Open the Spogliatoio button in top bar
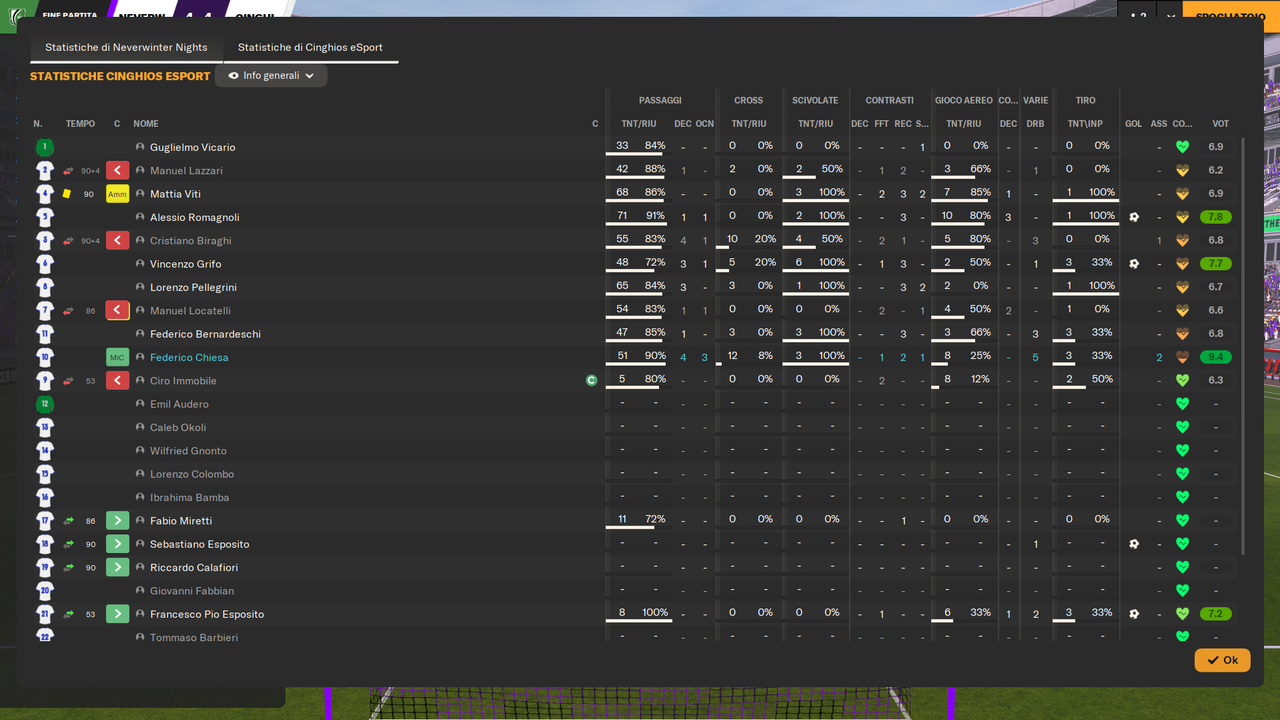This screenshot has width=1280, height=720. tap(1231, 16)
